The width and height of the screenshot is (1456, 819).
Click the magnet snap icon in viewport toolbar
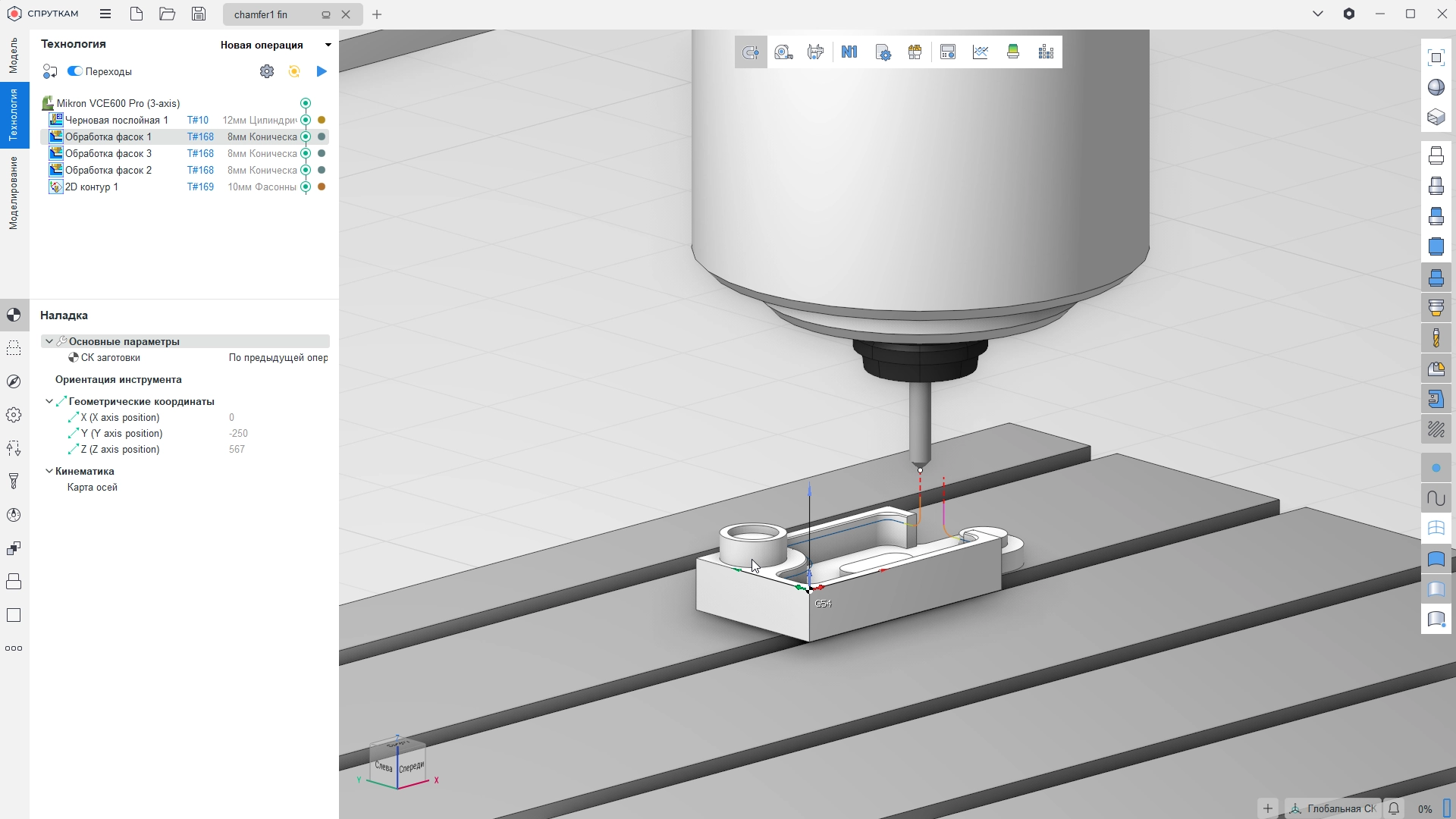pos(751,52)
